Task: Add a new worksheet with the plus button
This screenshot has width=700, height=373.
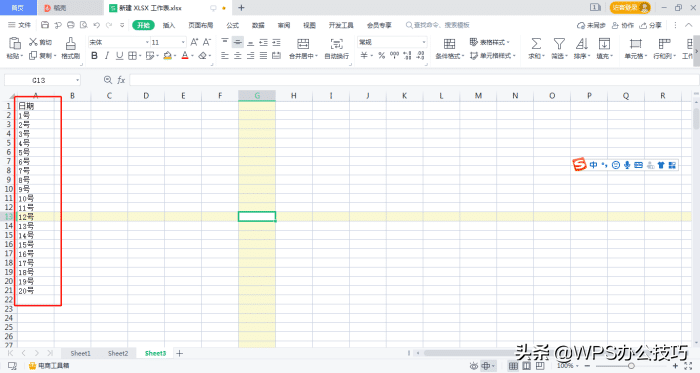Action: click(x=179, y=353)
